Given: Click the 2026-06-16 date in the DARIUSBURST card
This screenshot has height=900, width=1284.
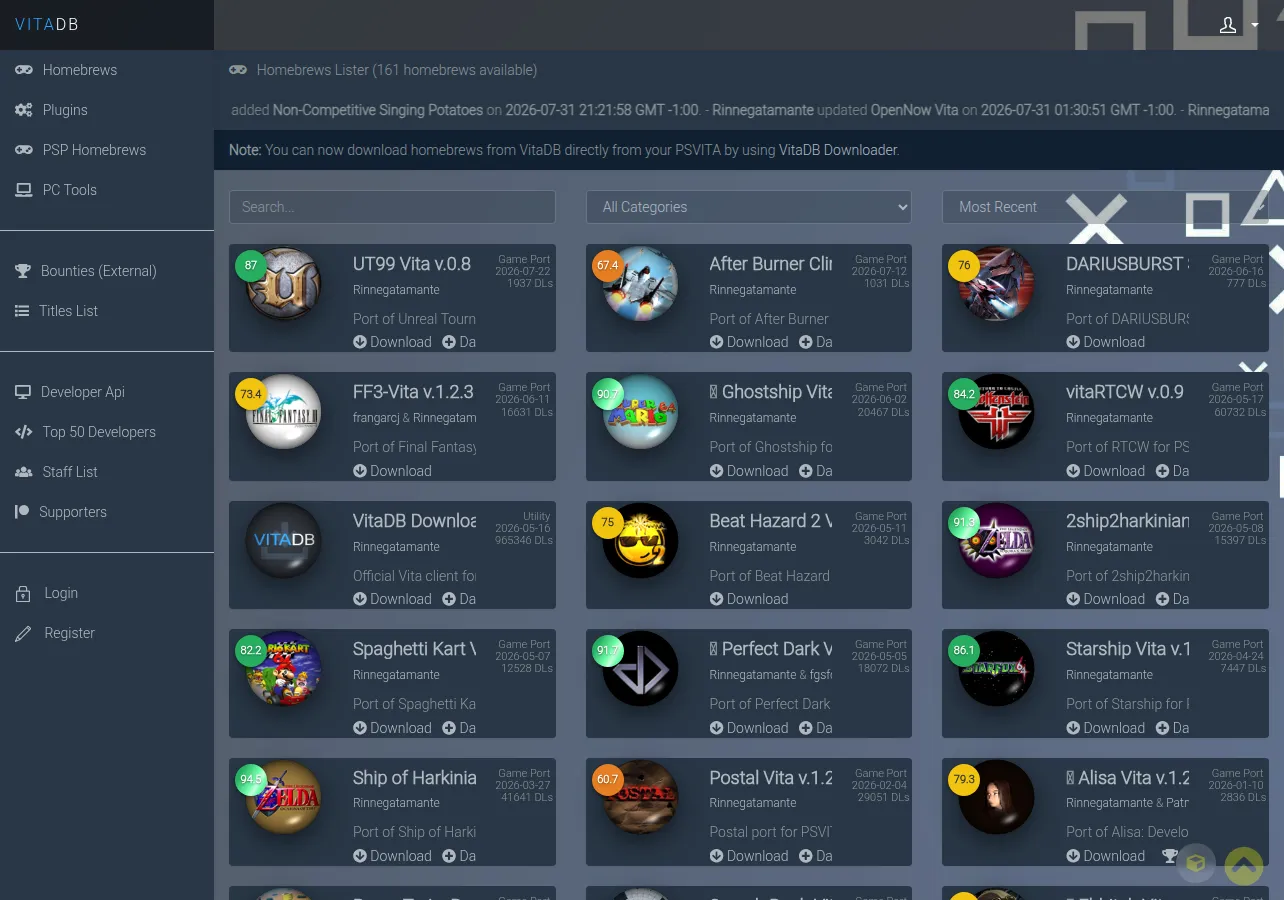Looking at the screenshot, I should click(1236, 271).
